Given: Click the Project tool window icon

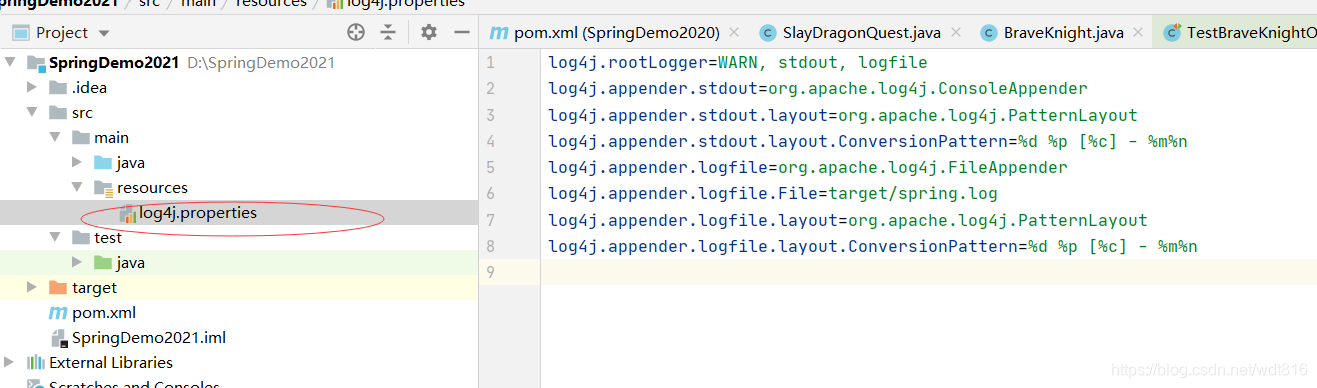Looking at the screenshot, I should coord(20,33).
